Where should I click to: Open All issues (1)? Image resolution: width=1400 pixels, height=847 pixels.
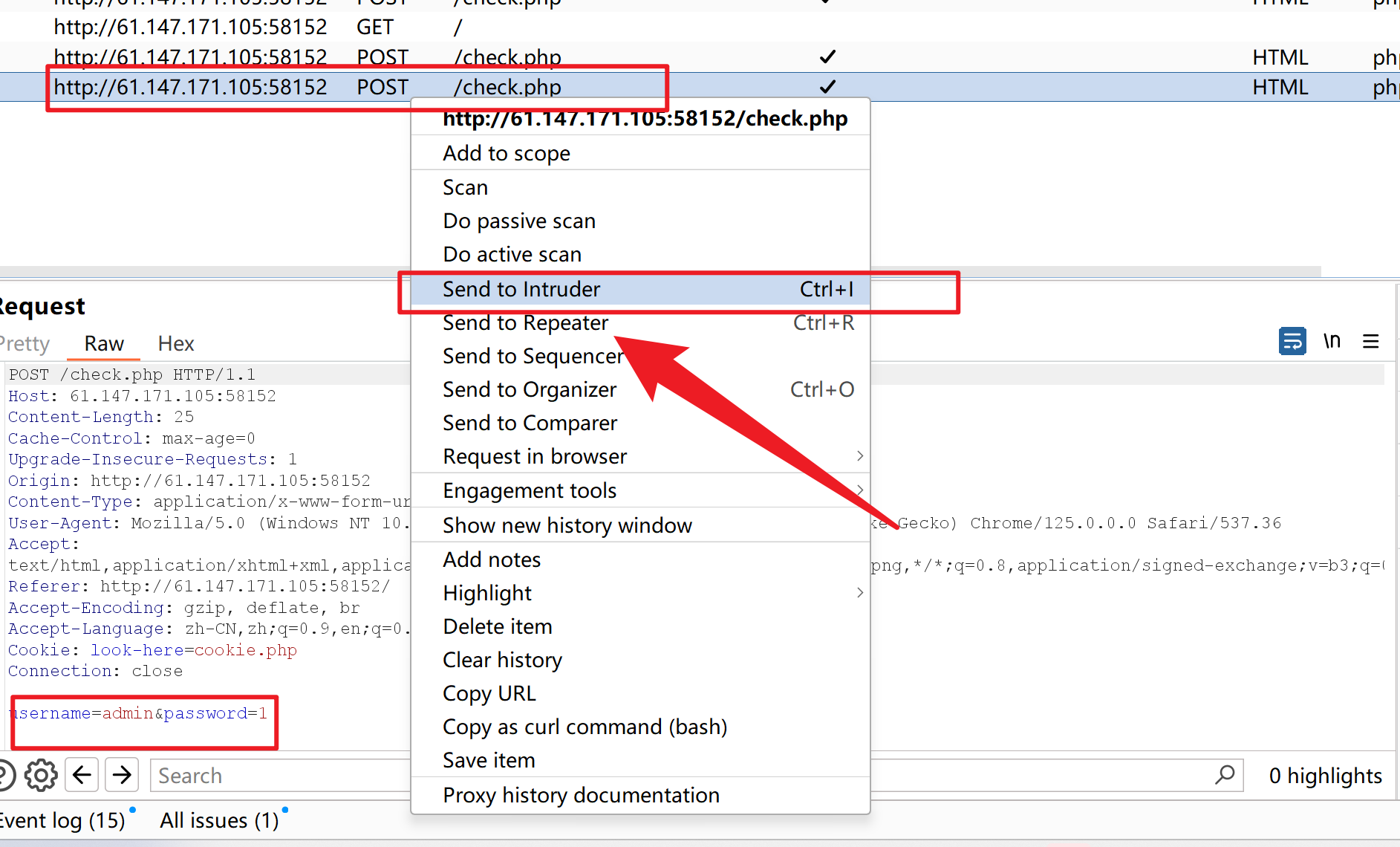click(x=219, y=820)
